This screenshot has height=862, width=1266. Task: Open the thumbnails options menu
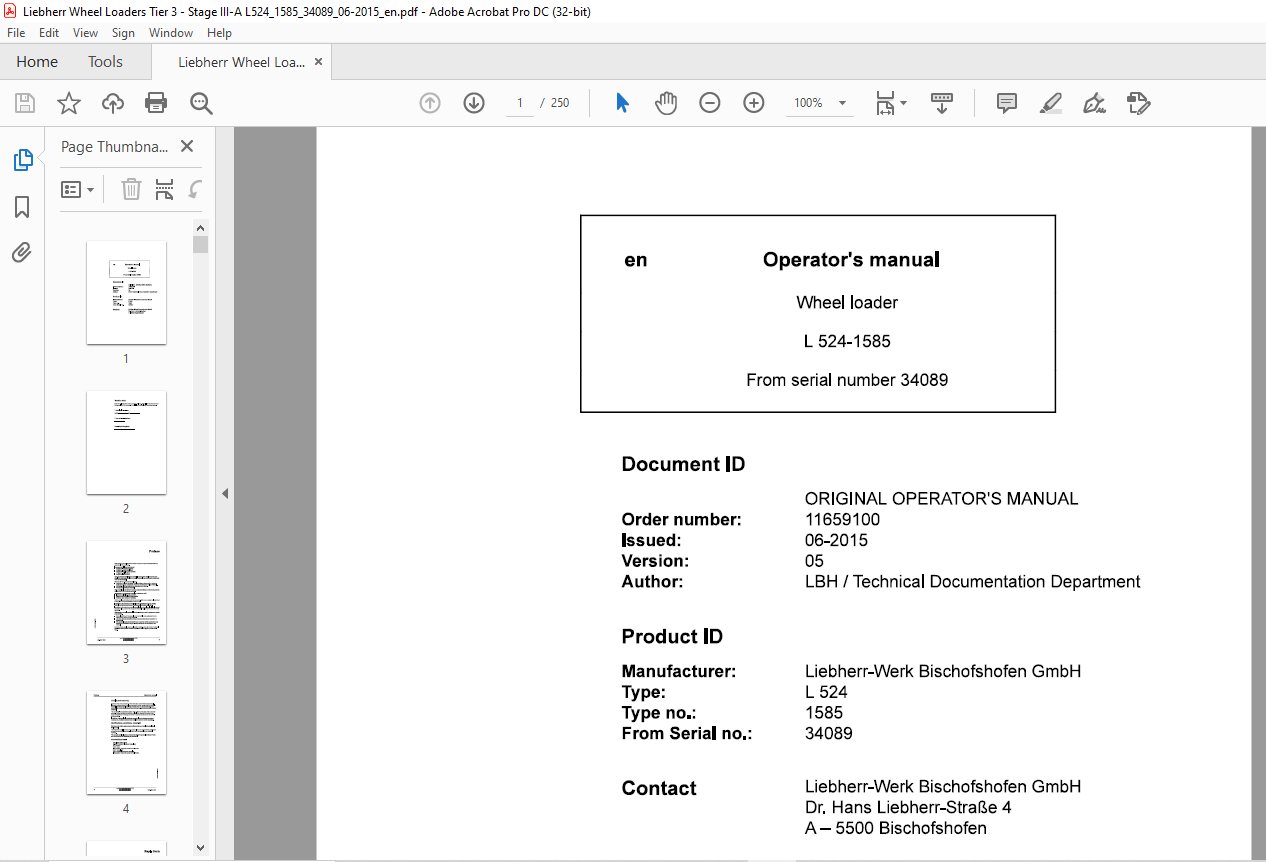point(78,189)
